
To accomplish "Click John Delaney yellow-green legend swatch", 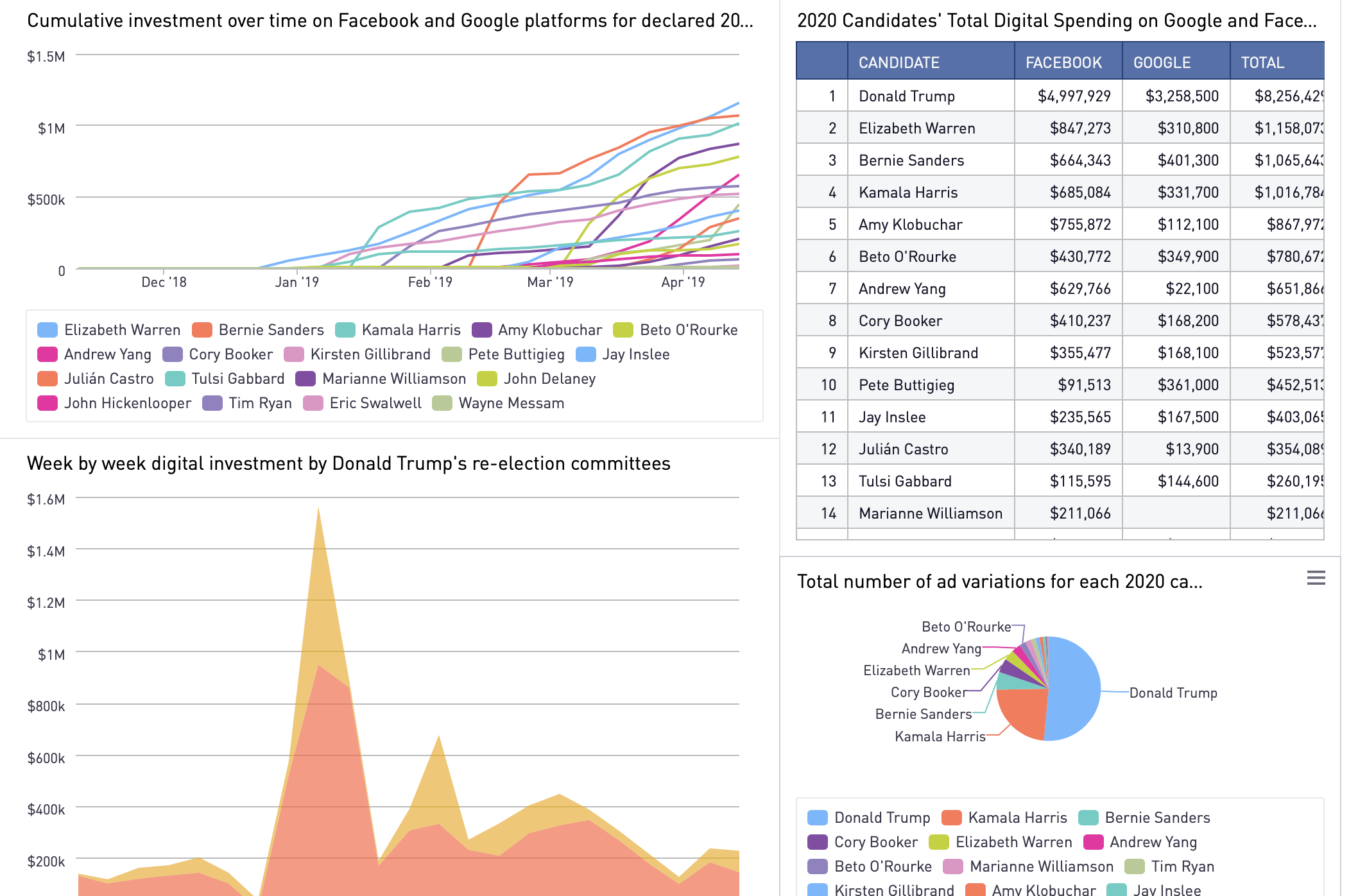I will (487, 379).
